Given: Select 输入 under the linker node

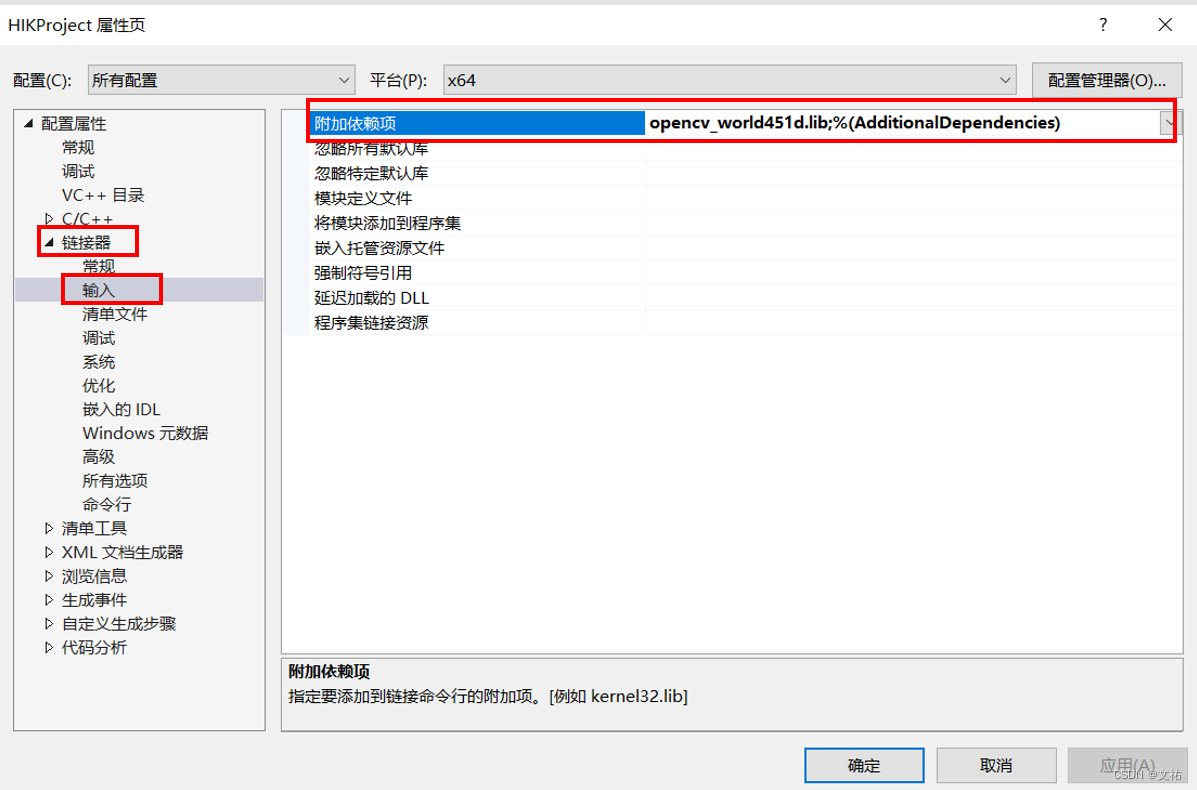Looking at the screenshot, I should pos(98,290).
